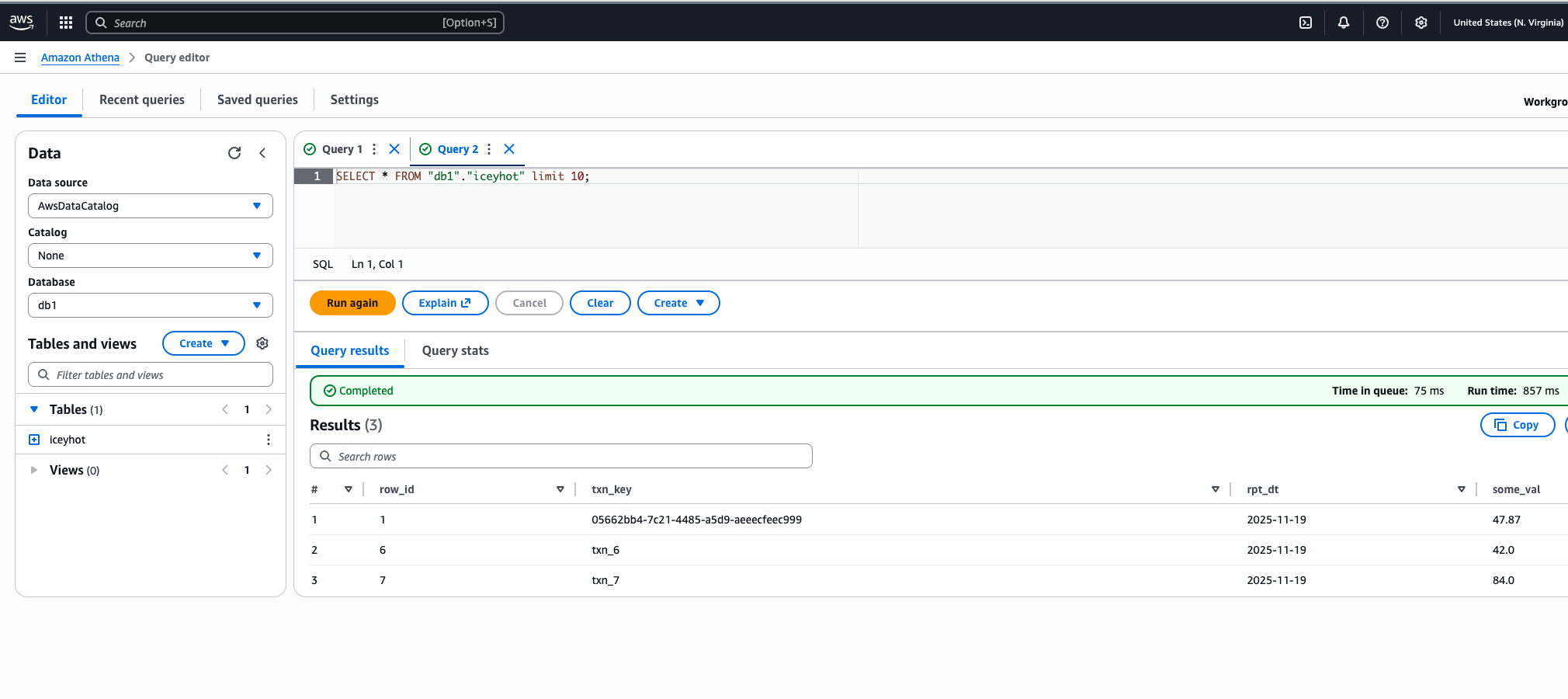Select the Query 1 tab
This screenshot has width=1568, height=699.
[x=342, y=149]
